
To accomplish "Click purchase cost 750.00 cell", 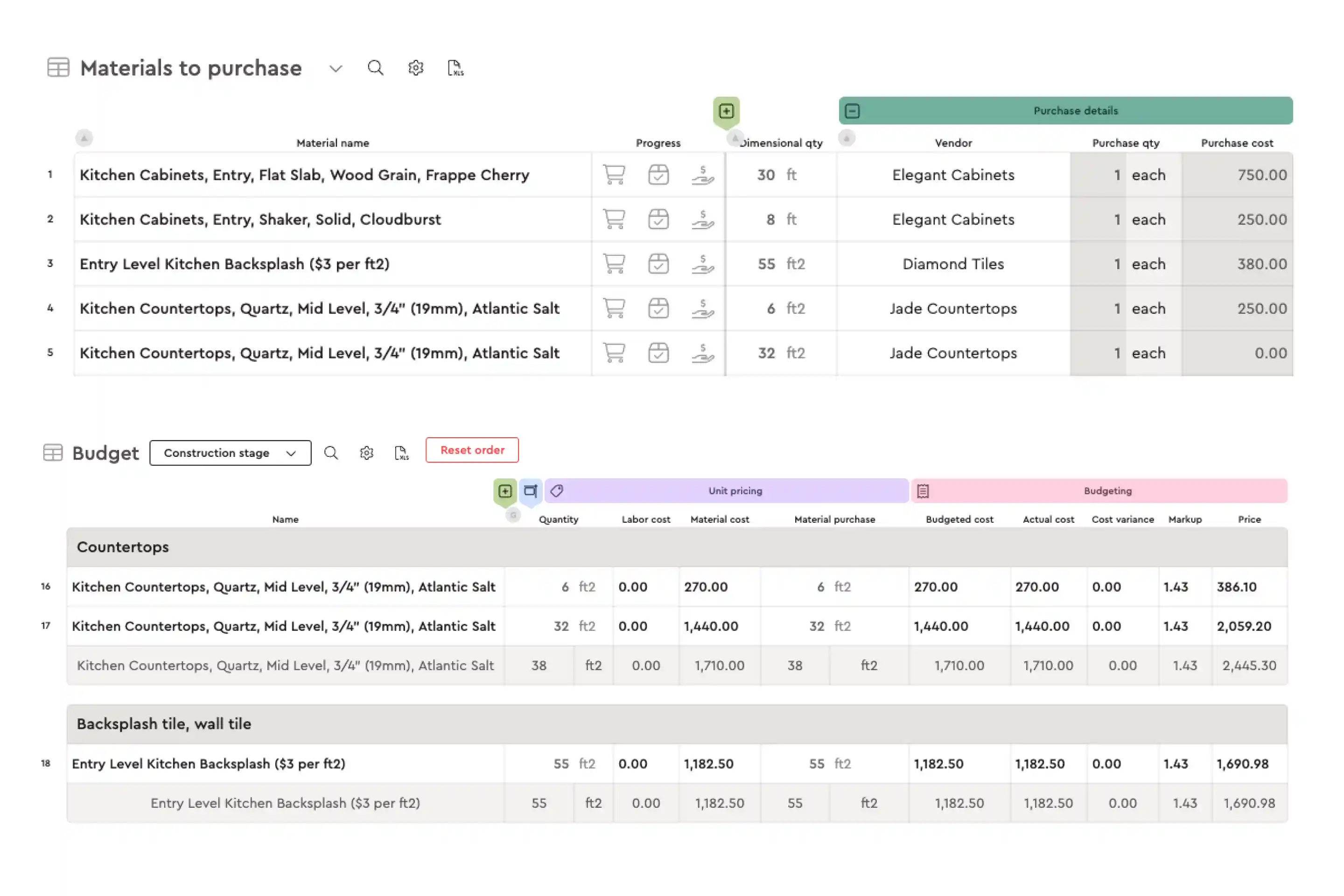I will [x=1238, y=175].
